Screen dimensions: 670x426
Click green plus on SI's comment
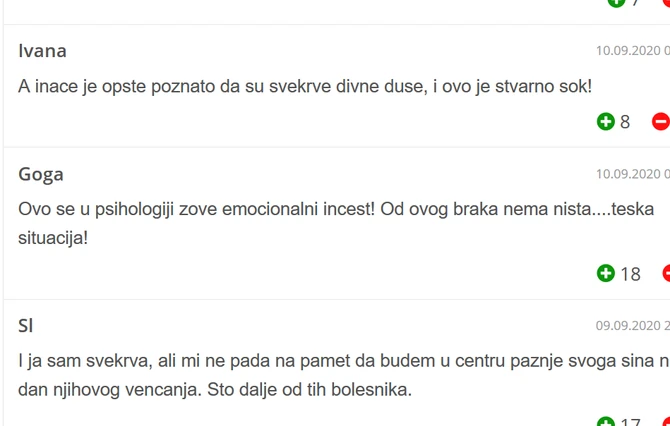pyautogui.click(x=605, y=422)
